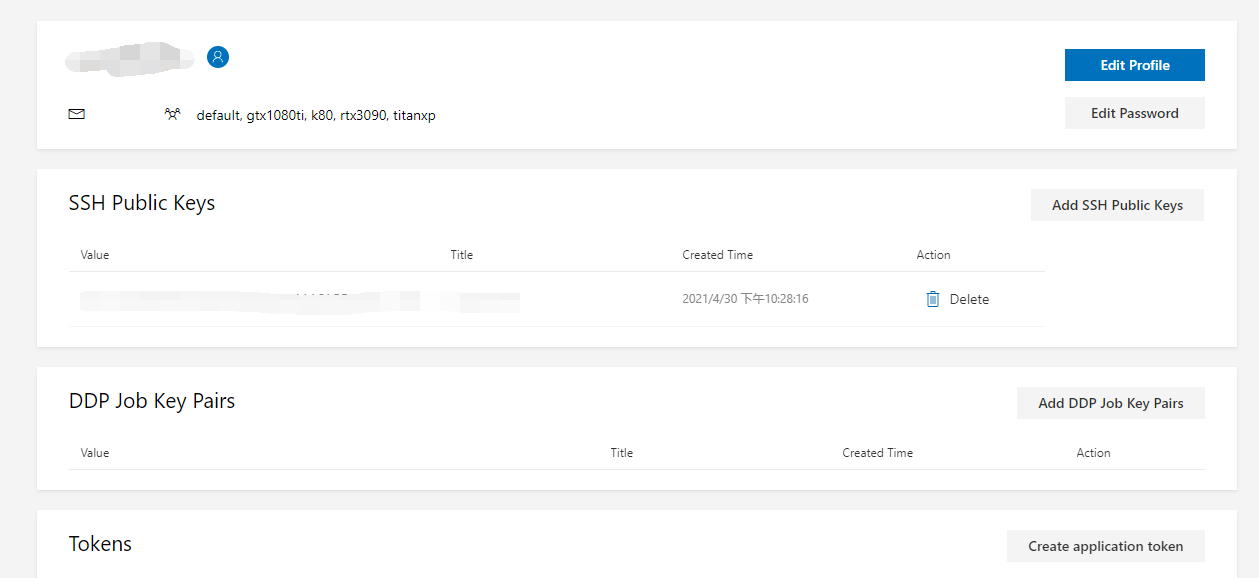Add SSH Public Keys
The width and height of the screenshot is (1259, 578).
point(1117,205)
